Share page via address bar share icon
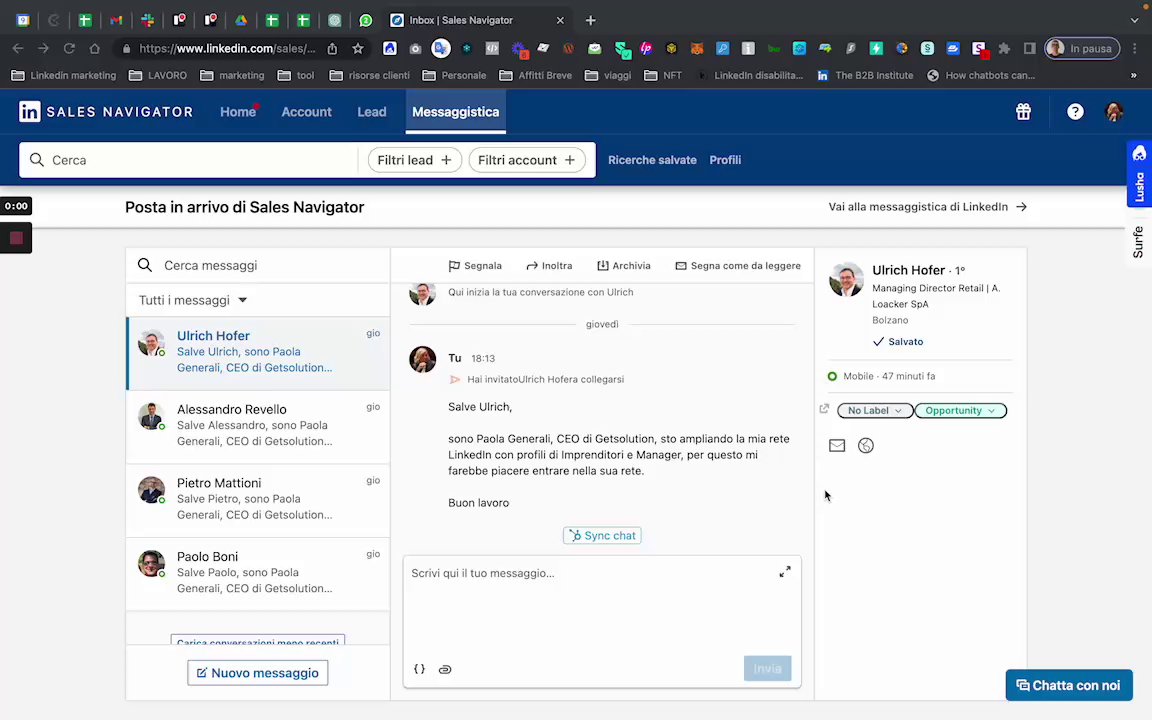Screen dimensions: 1152x720 click(x=332, y=48)
